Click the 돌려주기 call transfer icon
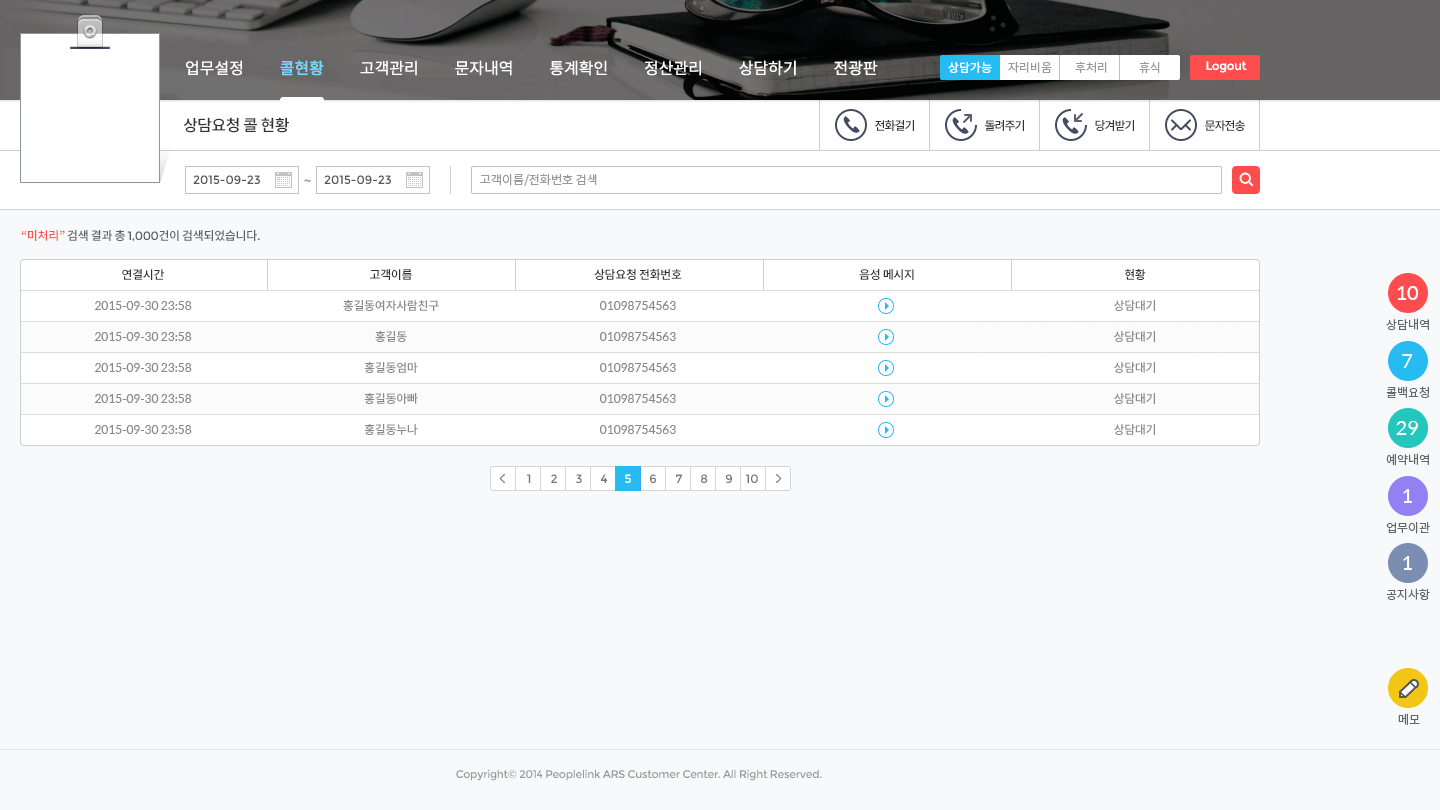The height and width of the screenshot is (810, 1440). coord(961,125)
